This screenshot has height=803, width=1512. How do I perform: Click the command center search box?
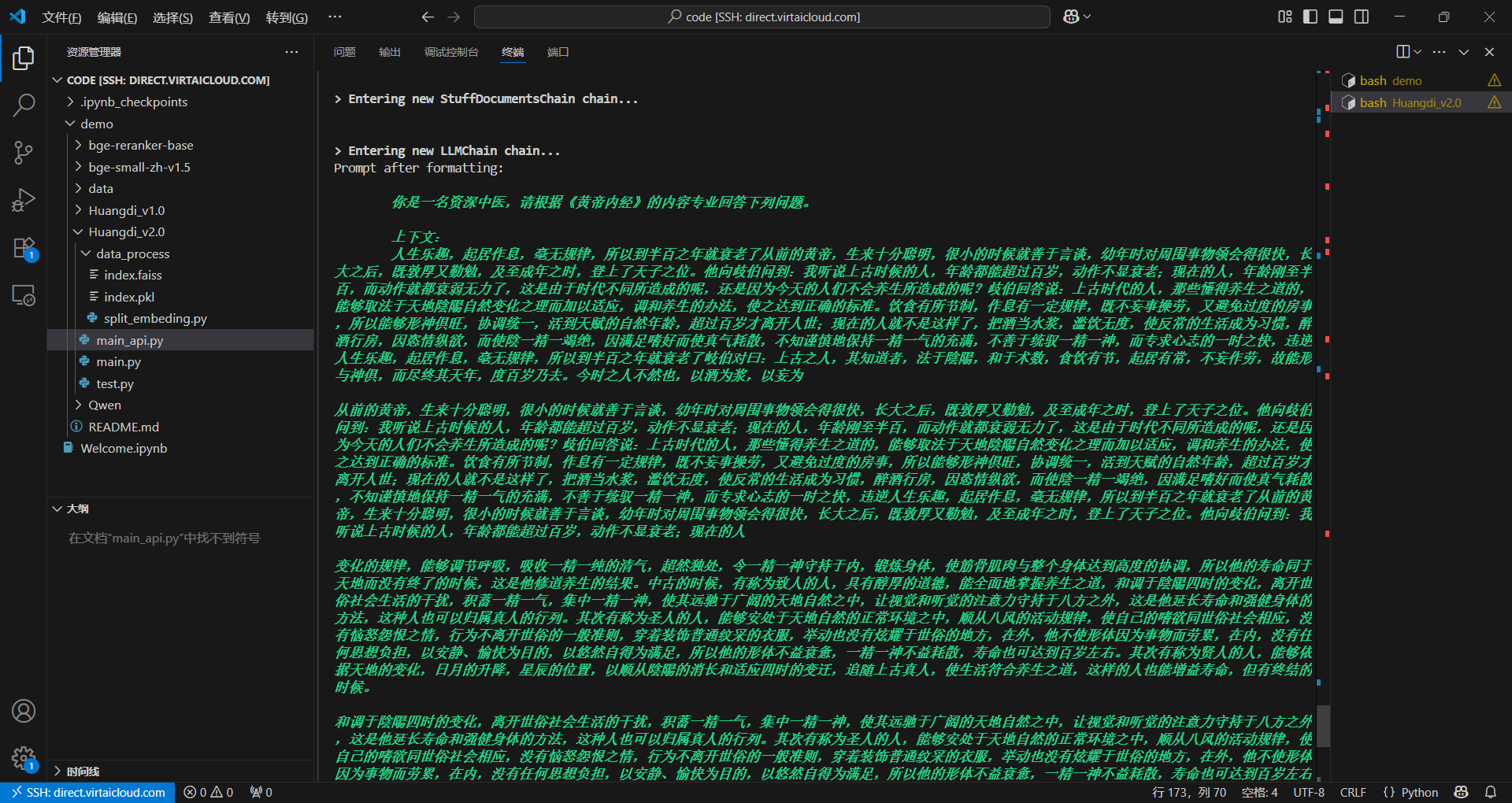click(x=762, y=17)
